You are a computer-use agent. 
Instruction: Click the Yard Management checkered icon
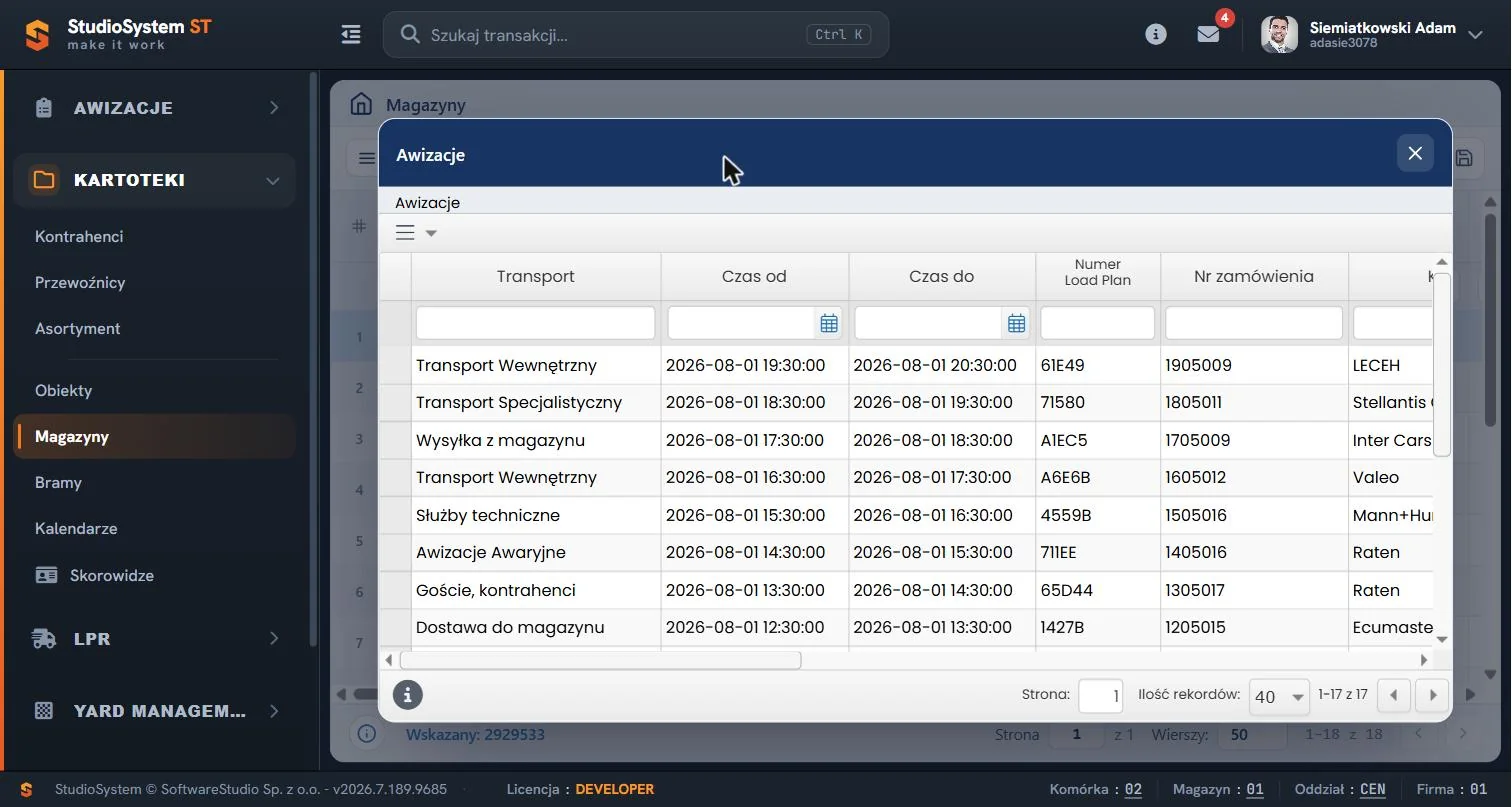coord(43,712)
